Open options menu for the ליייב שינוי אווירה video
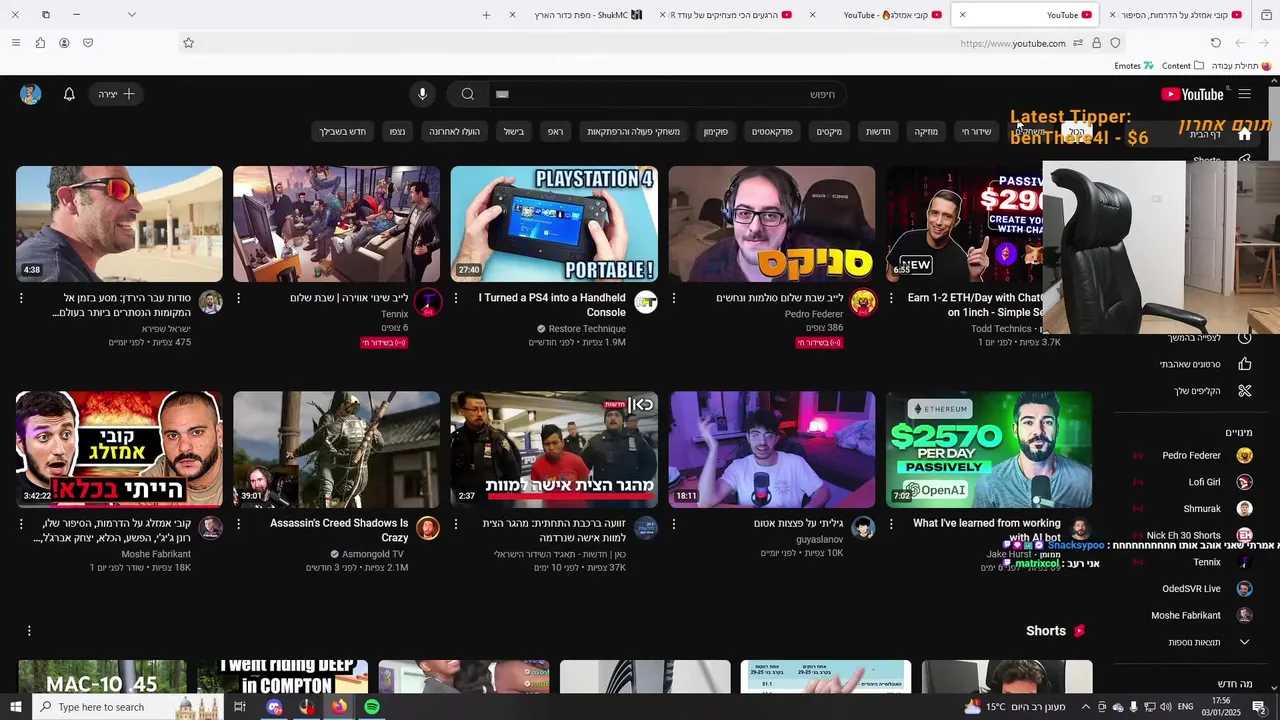The image size is (1280, 720). tap(238, 298)
